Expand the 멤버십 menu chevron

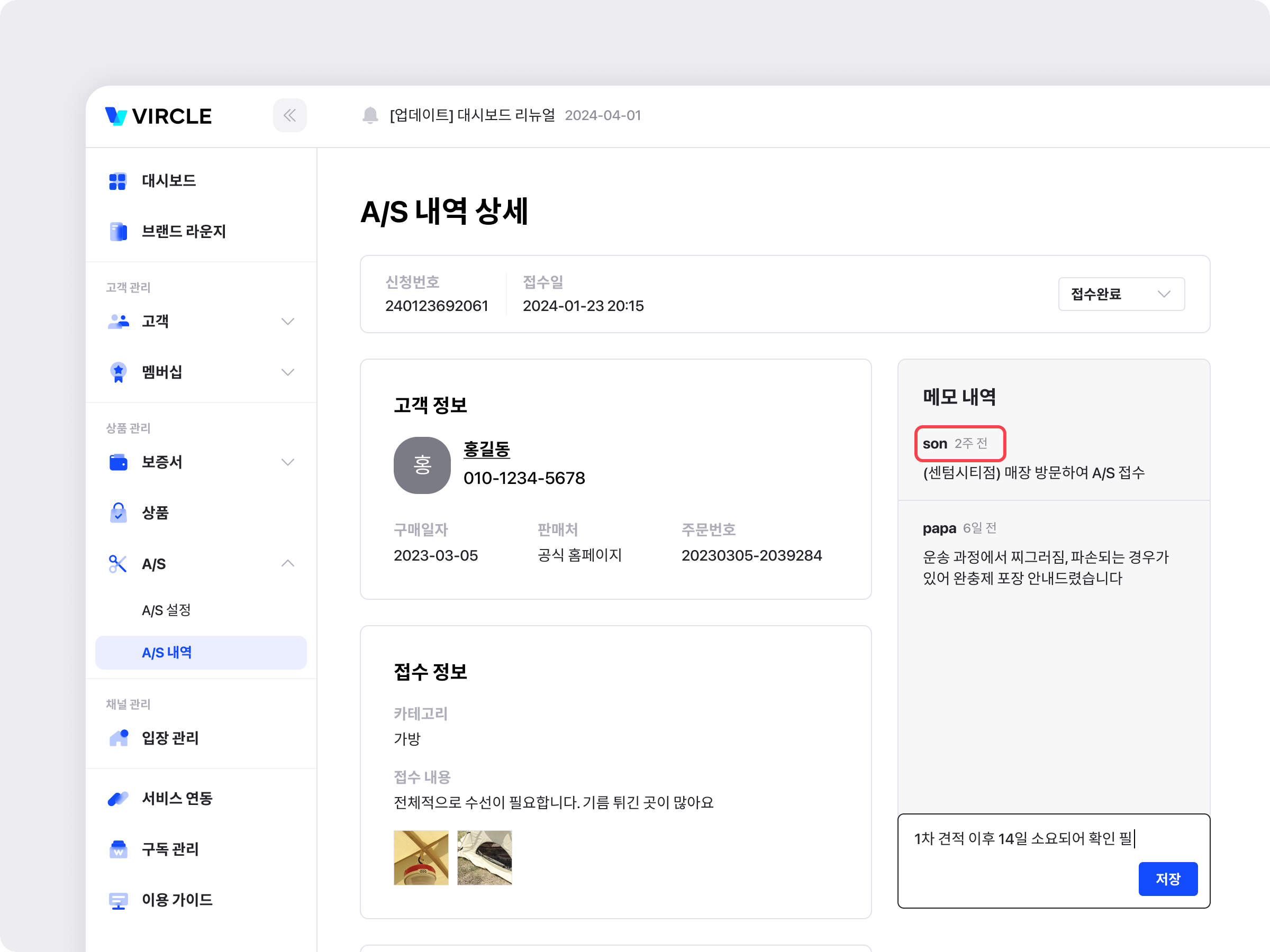point(288,372)
